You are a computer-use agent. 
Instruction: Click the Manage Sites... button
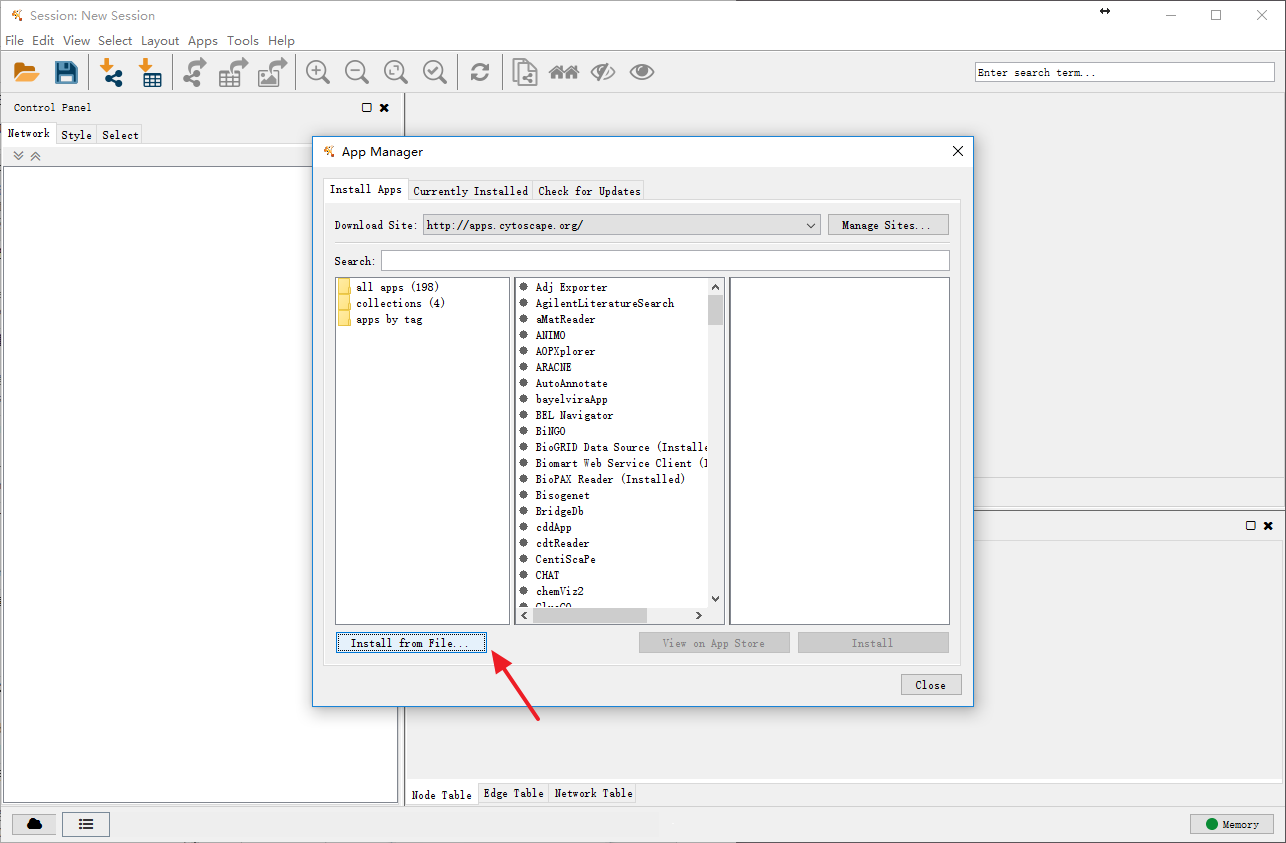click(888, 225)
